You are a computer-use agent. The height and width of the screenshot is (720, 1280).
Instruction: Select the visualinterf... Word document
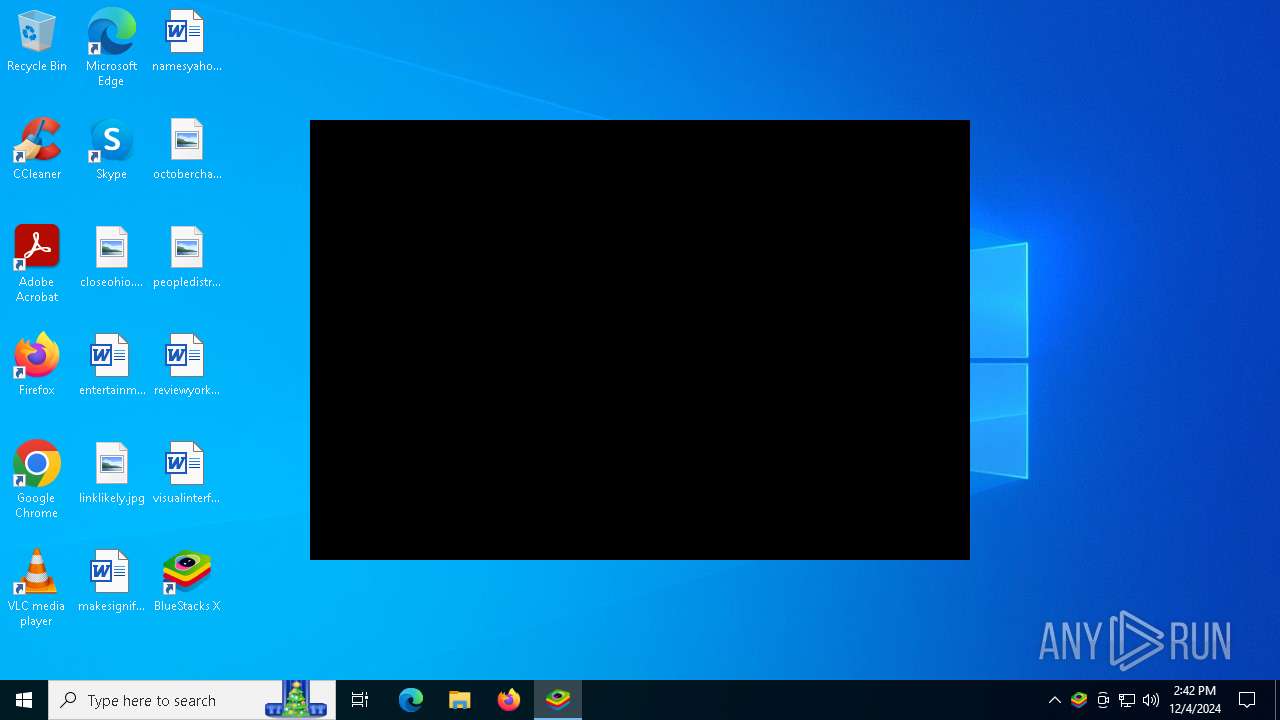click(187, 474)
